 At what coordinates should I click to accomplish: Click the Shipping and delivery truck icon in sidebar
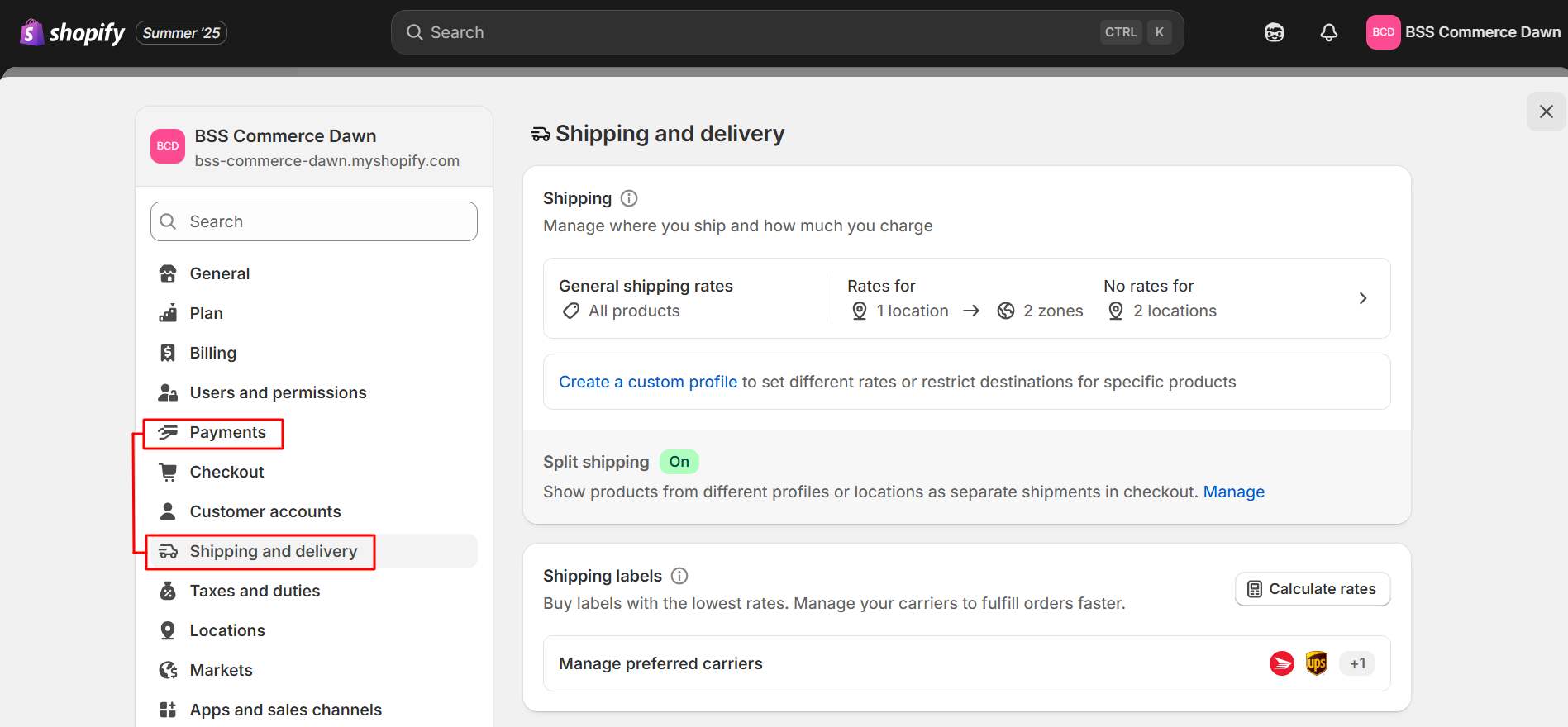(168, 551)
